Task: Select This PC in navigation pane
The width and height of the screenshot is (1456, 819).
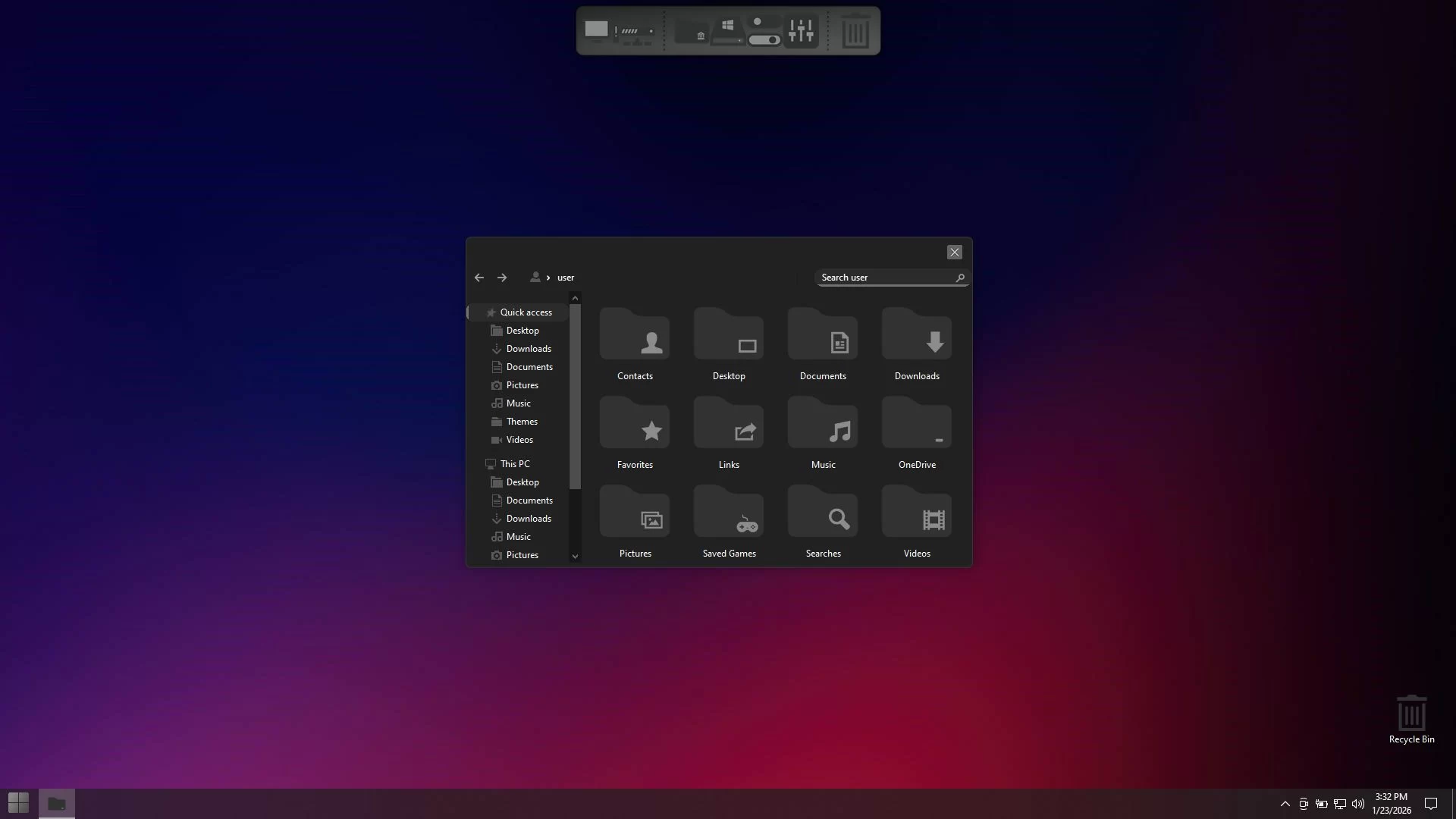Action: coord(515,464)
